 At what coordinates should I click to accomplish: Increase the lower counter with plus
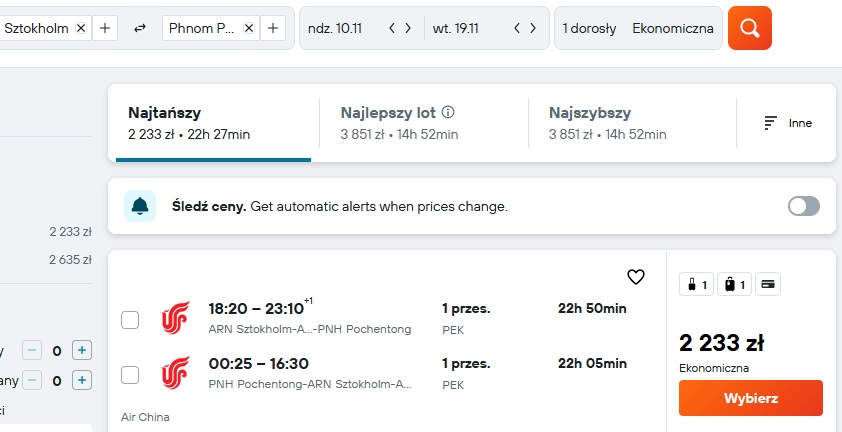pyautogui.click(x=82, y=381)
